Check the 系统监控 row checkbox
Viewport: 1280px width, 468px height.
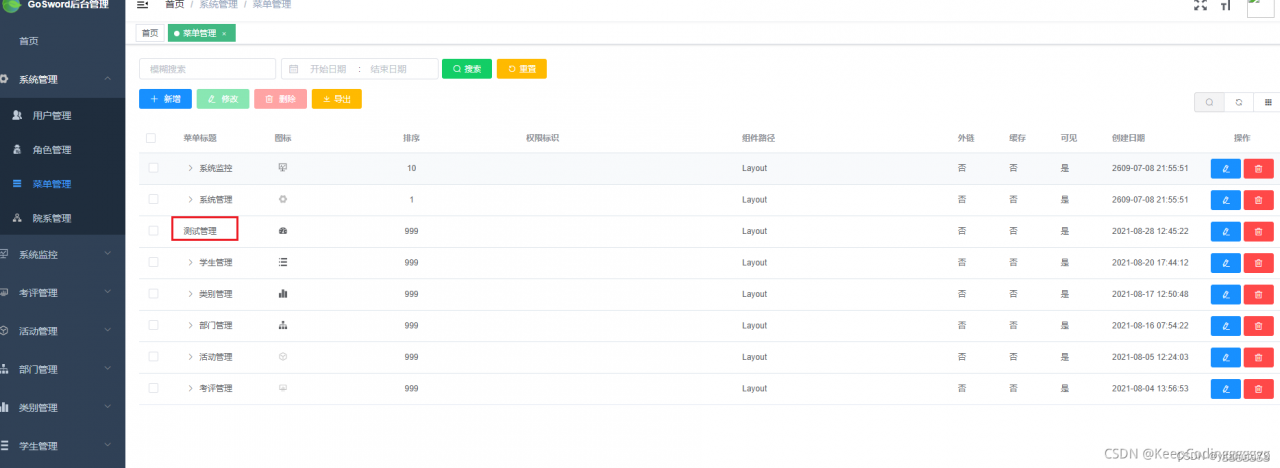point(153,168)
